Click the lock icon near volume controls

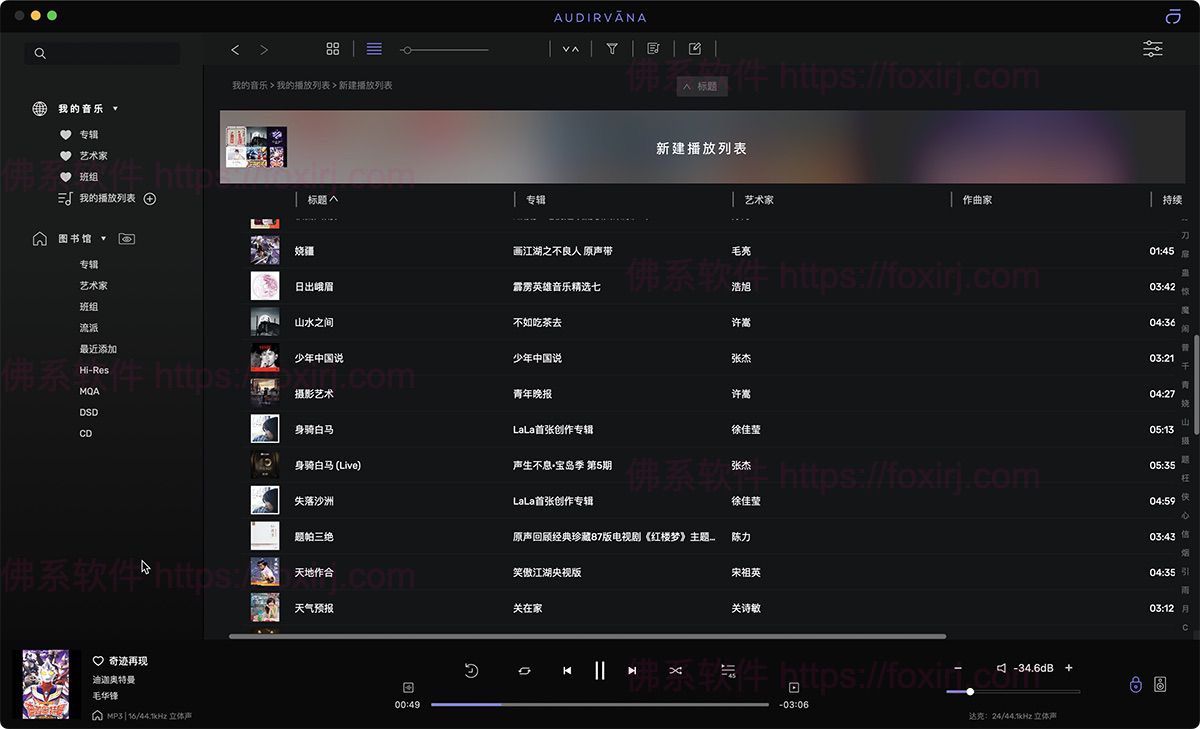(x=1135, y=683)
